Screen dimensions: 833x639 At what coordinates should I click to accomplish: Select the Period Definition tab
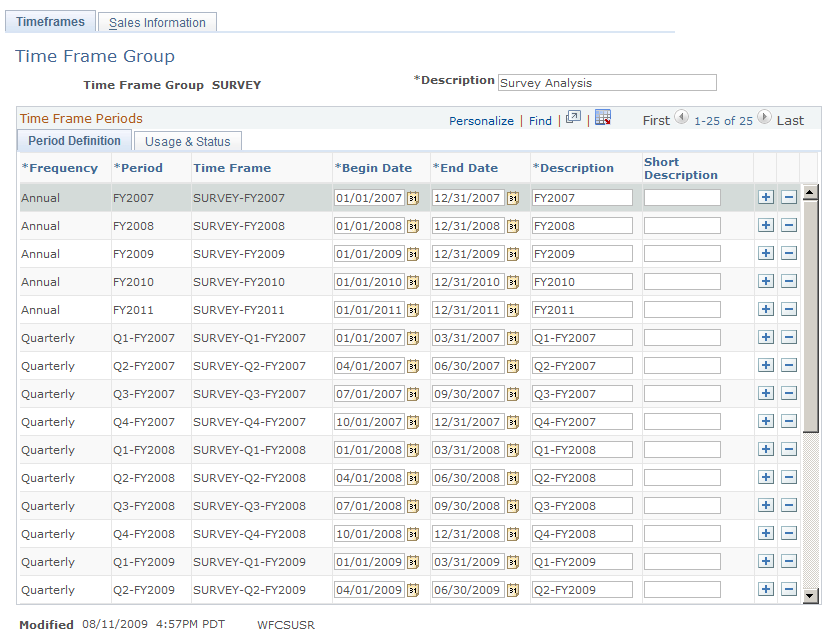point(74,141)
